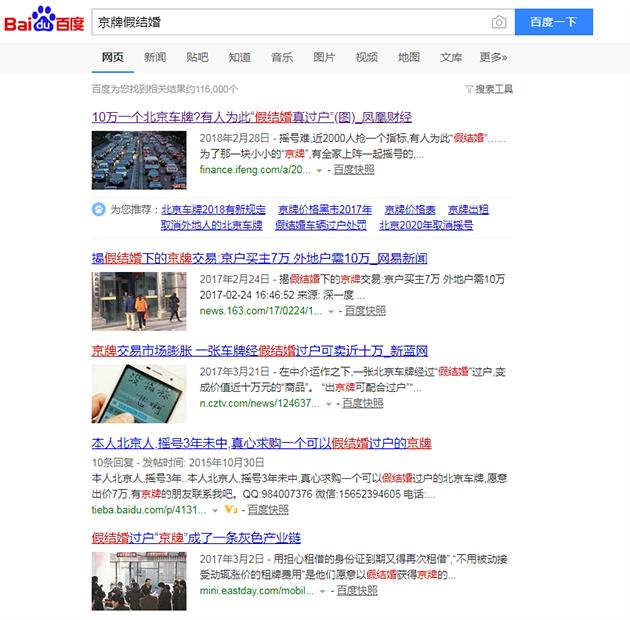Open 百度快照 for the n.cztv.com result
Image resolution: width=630 pixels, height=620 pixels.
363,403
